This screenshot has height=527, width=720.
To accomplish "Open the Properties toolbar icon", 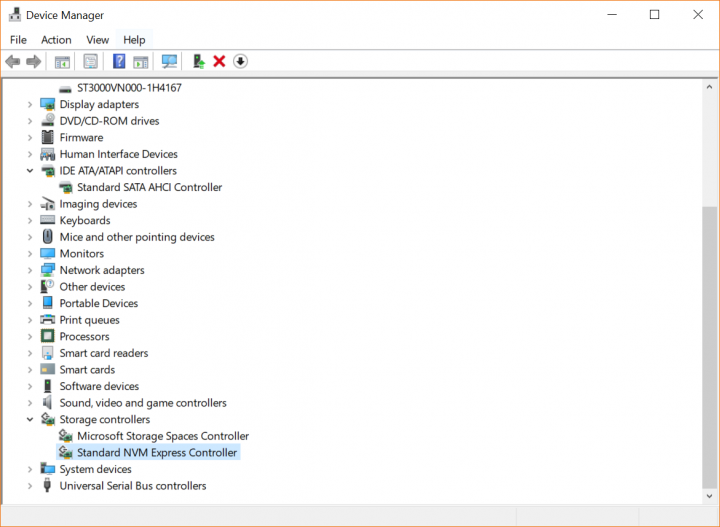I will tap(90, 62).
